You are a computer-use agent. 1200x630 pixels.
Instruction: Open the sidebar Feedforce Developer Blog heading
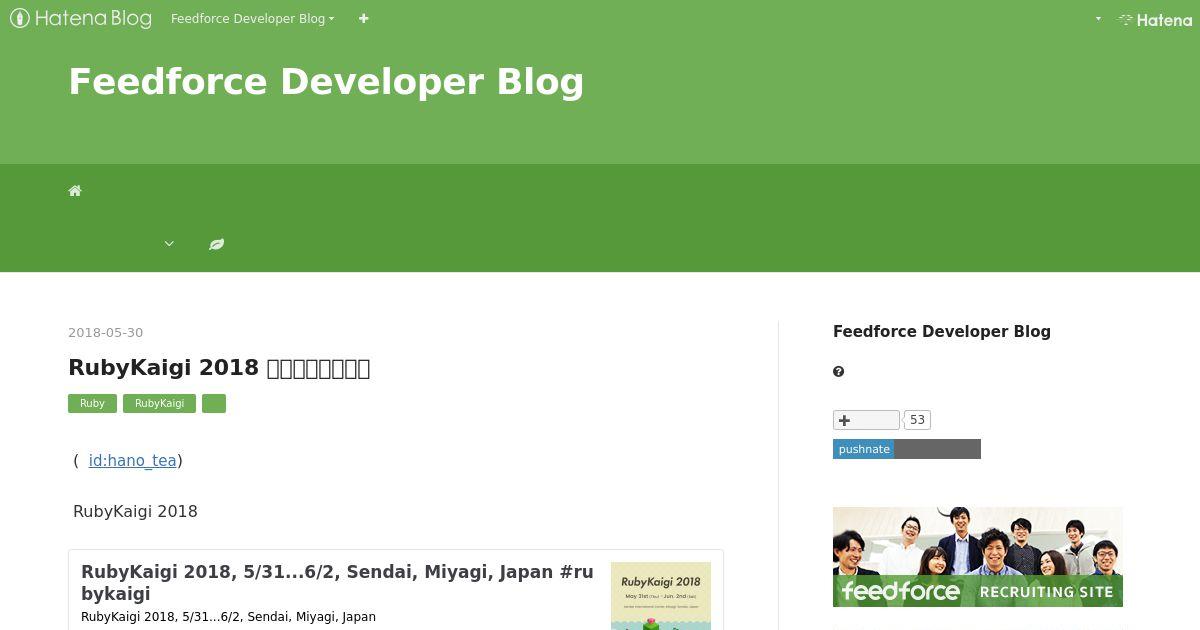(x=942, y=331)
